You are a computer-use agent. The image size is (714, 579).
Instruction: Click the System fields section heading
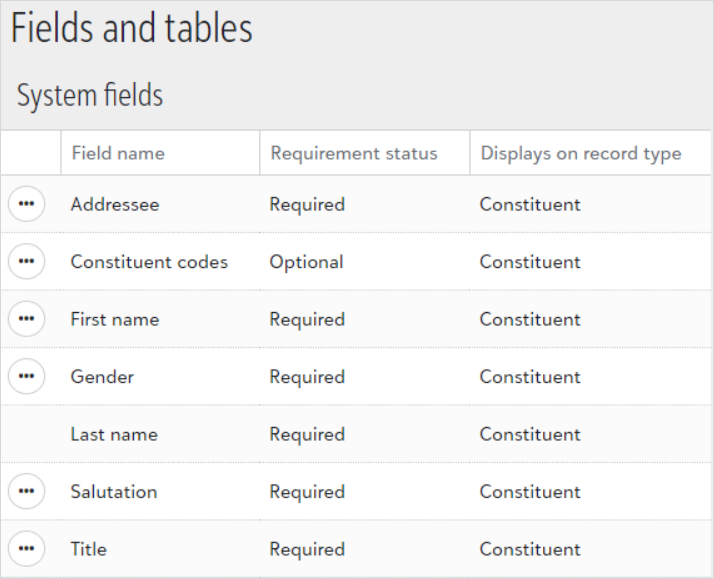point(90,95)
